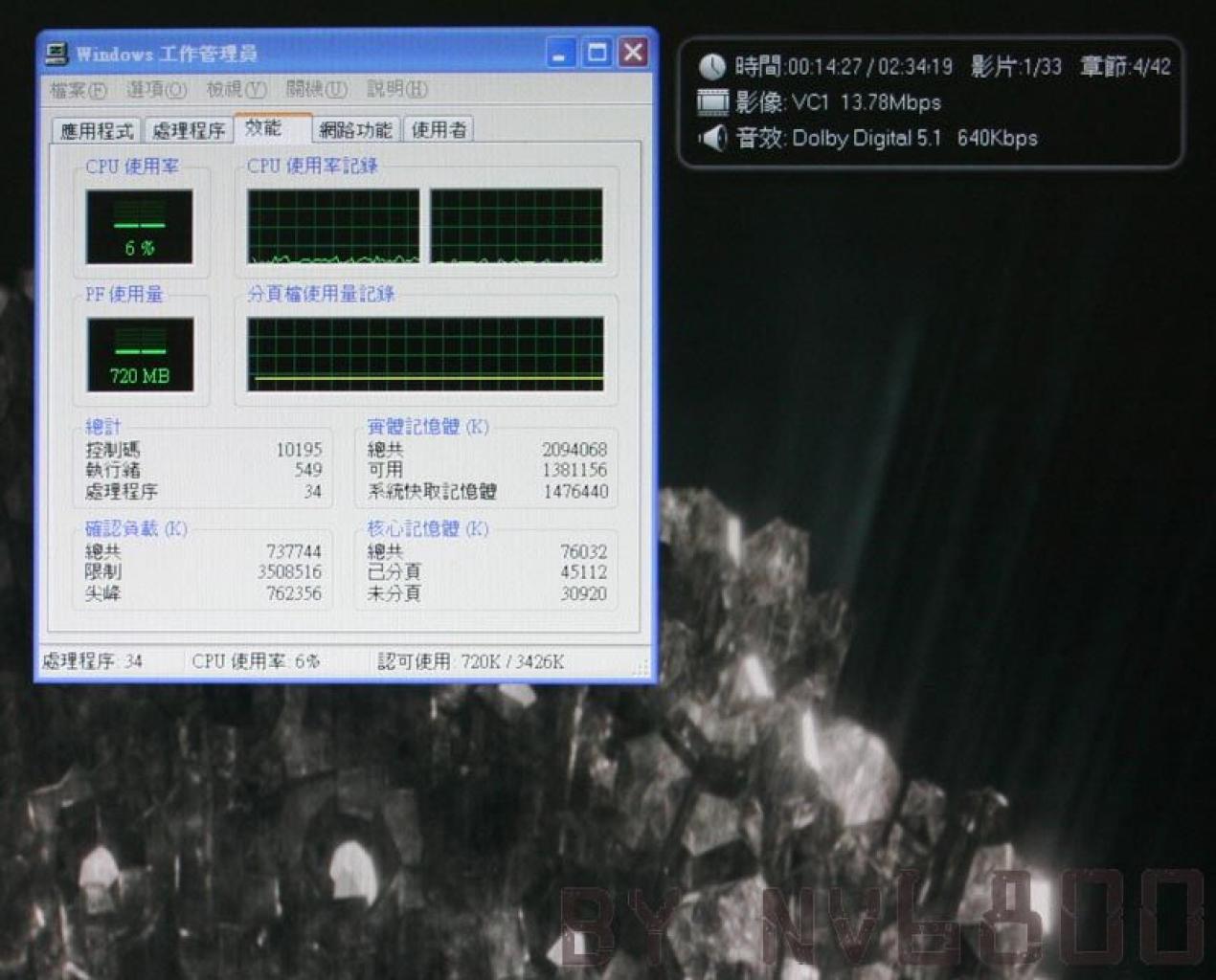Viewport: 1216px width, 980px height.
Task: Maximize the Windows 工作管理員 window
Action: (597, 53)
